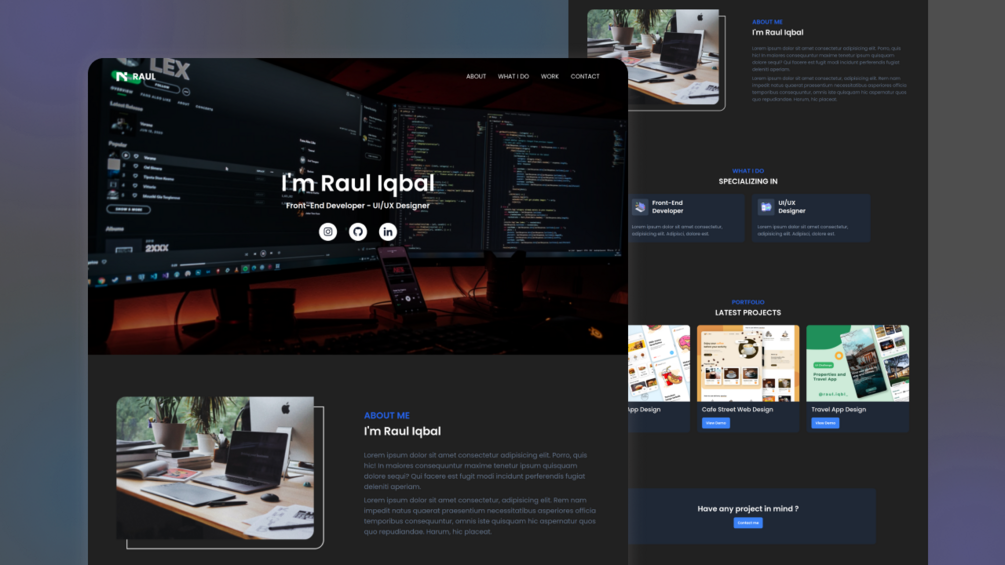1005x565 pixels.
Task: Click the RAUL logo in the header
Action: 136,76
